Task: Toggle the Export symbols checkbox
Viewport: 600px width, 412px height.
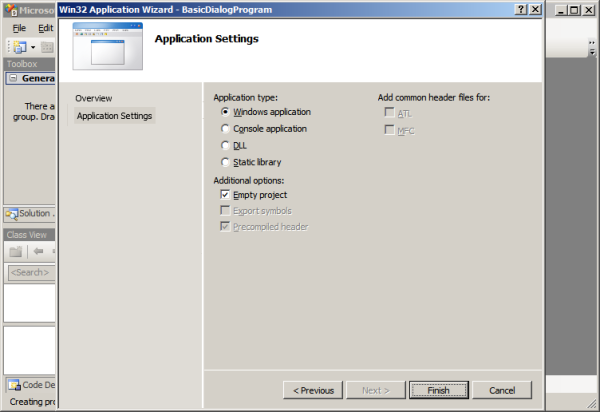Action: pyautogui.click(x=225, y=211)
